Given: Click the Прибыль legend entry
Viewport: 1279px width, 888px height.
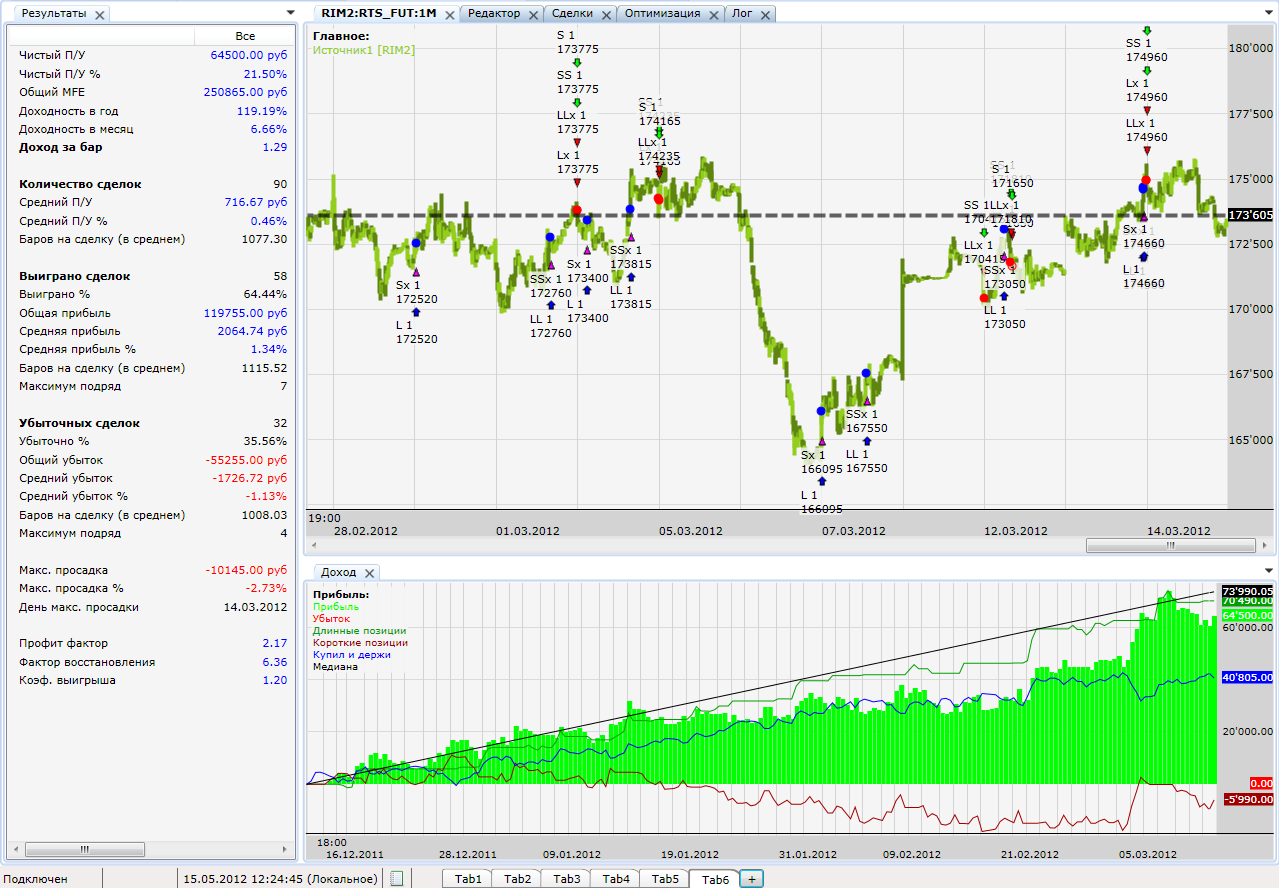Looking at the screenshot, I should click(x=336, y=606).
